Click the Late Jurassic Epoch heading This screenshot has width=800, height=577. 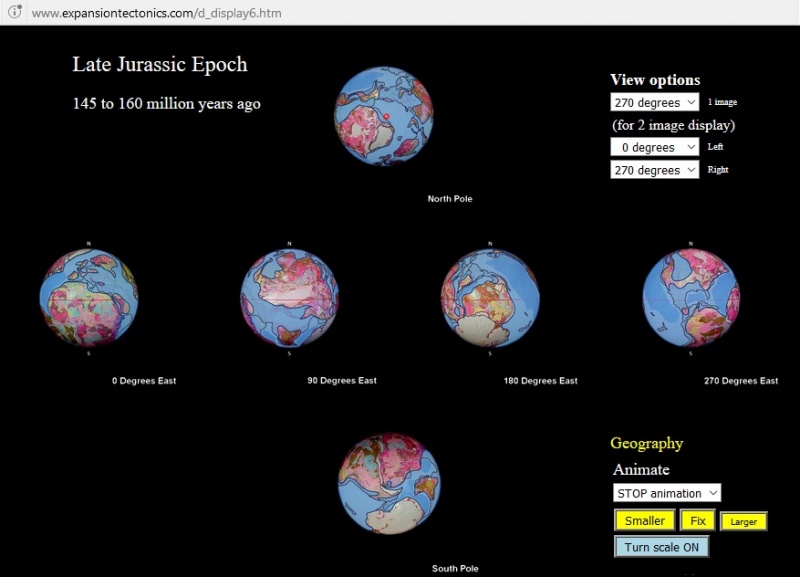[x=158, y=65]
